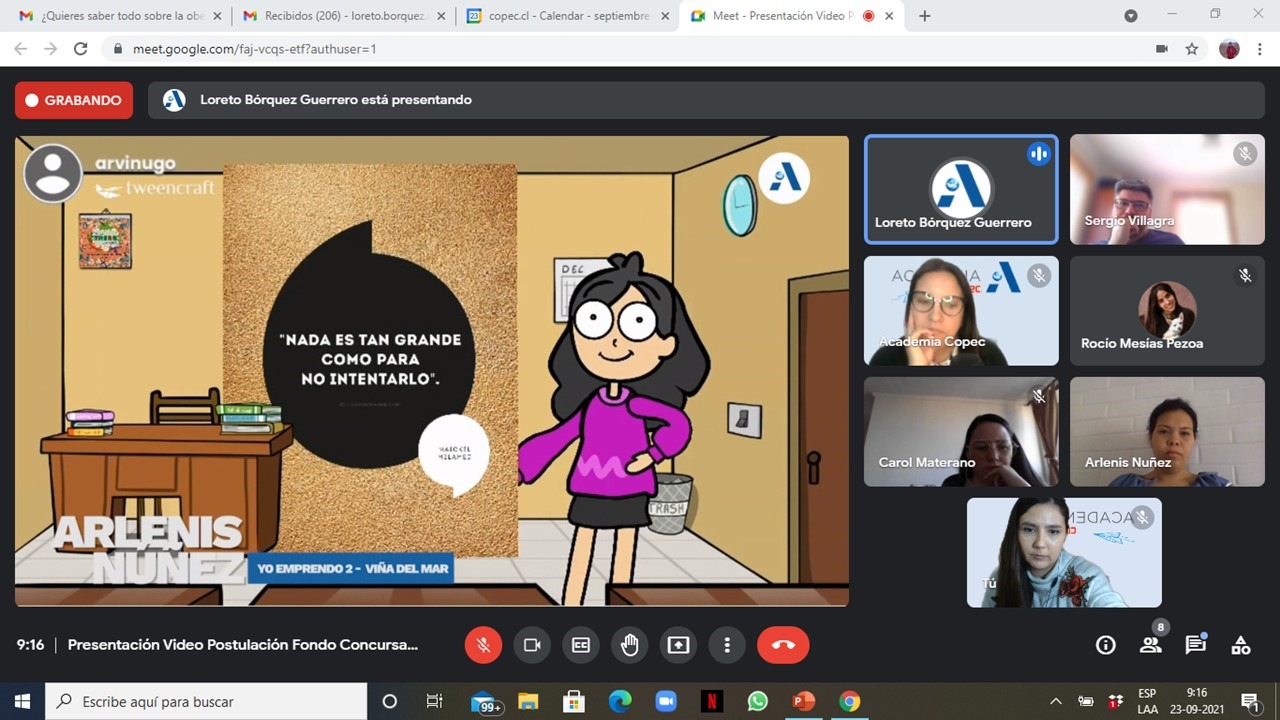Switch to the copec.cl Calendar tab
Screen dimensions: 1280x720
(x=568, y=16)
